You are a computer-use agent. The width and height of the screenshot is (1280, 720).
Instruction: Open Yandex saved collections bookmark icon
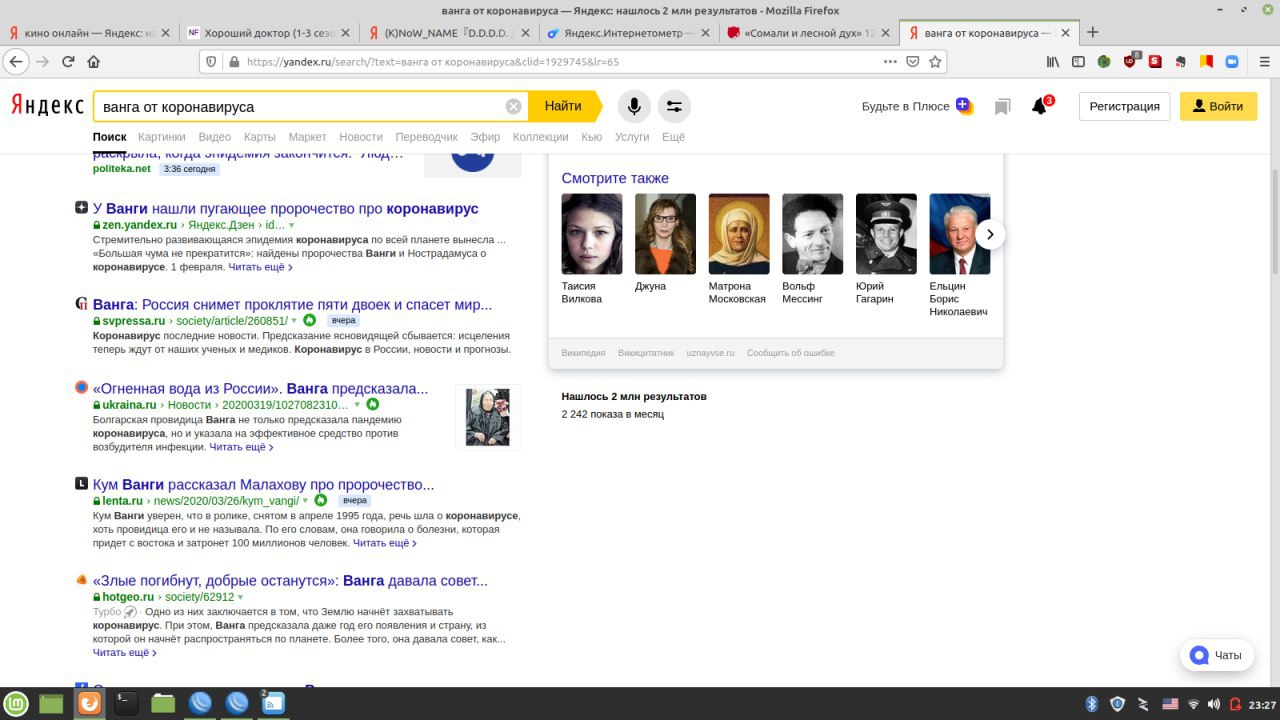click(1002, 106)
